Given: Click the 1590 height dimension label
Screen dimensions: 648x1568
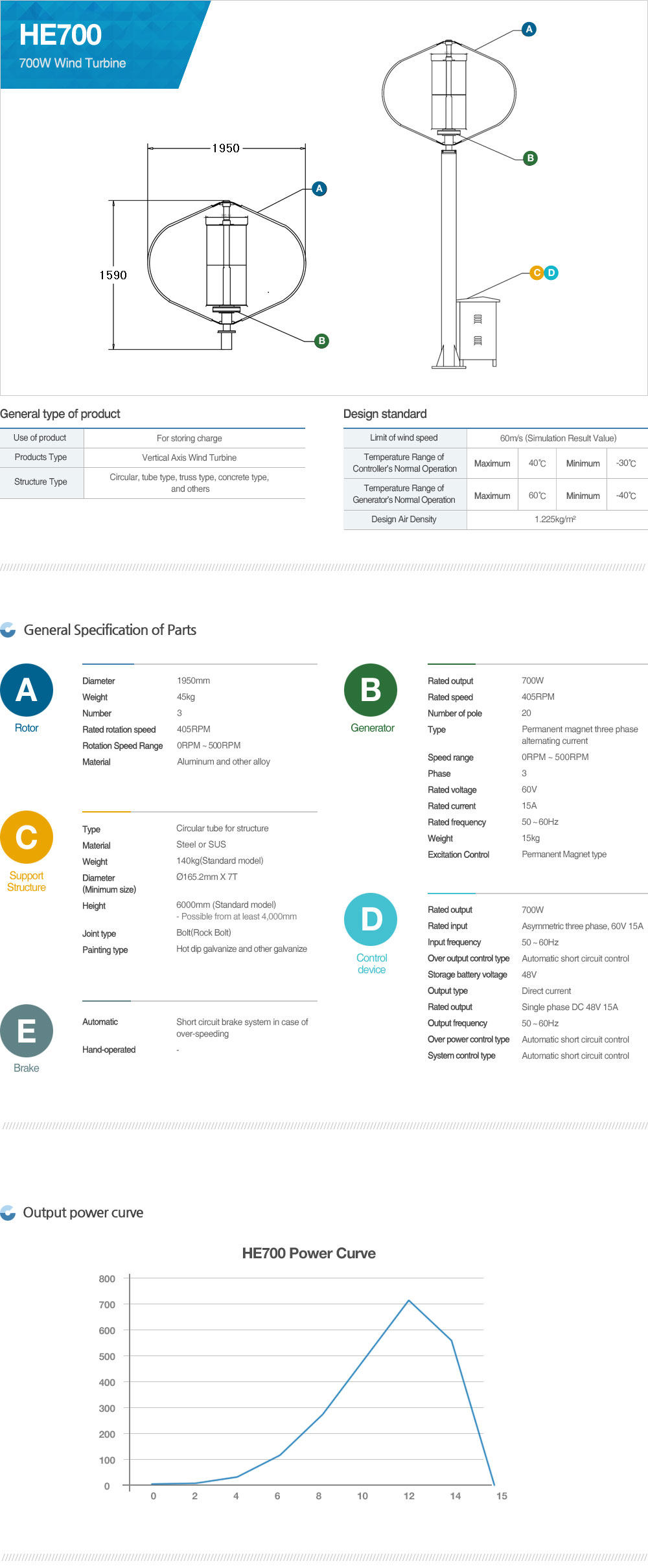Looking at the screenshot, I should 113,275.
